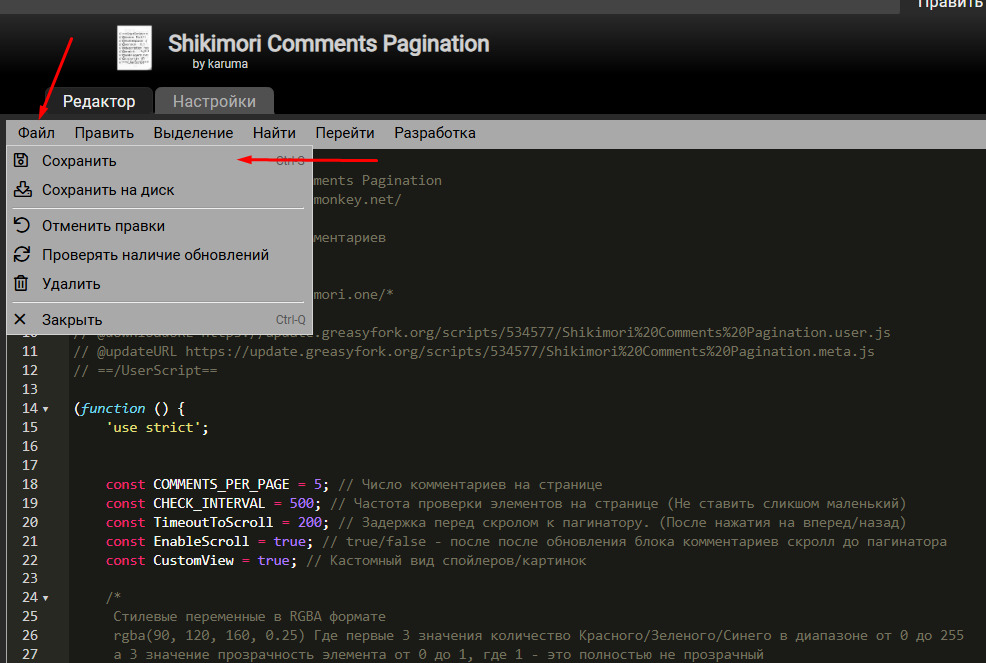
Task: Collapse the function block at line 14
Action: (46, 409)
